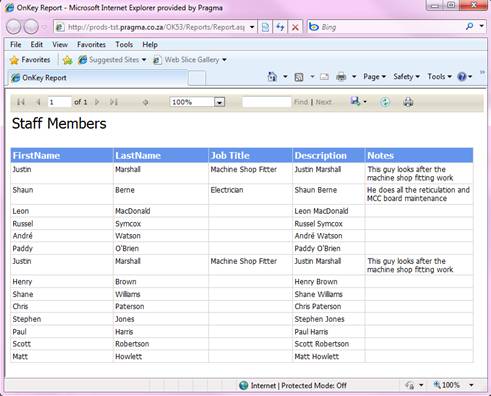Image resolution: width=491 pixels, height=396 pixels.
Task: Click the Notes column header
Action: coord(419,155)
